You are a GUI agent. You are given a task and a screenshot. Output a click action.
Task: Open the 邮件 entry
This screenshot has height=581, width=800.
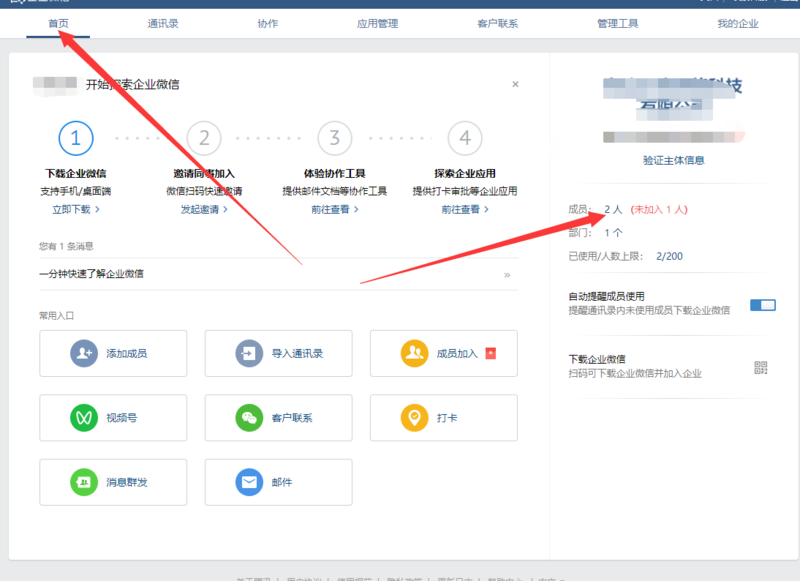(x=279, y=482)
